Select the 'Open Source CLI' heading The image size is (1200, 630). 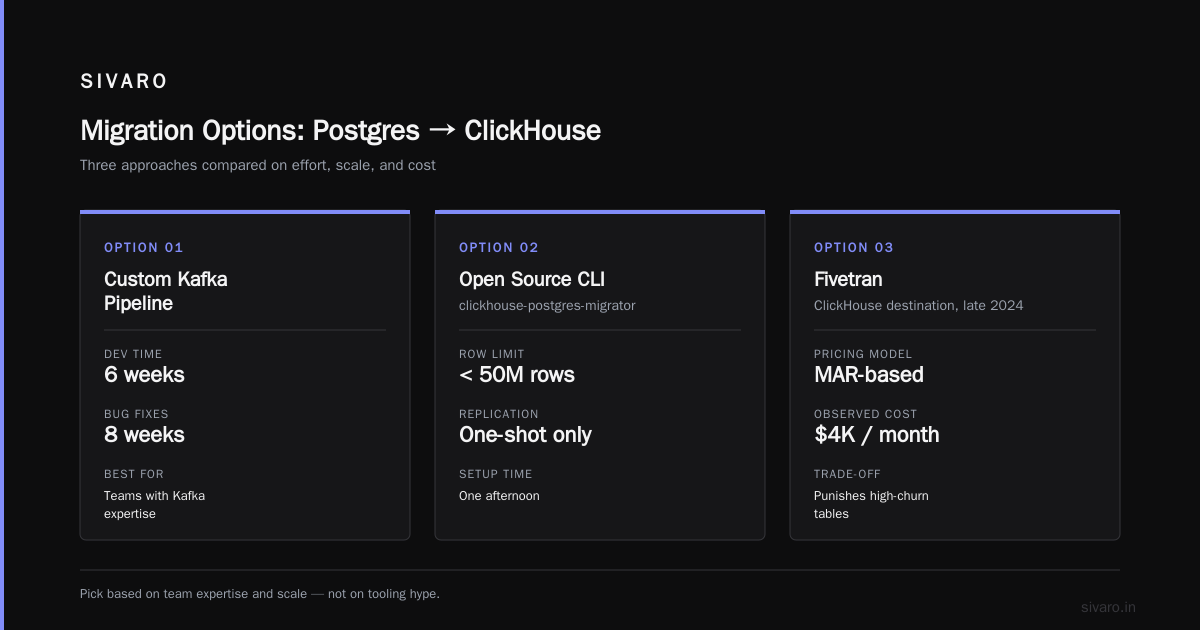532,279
